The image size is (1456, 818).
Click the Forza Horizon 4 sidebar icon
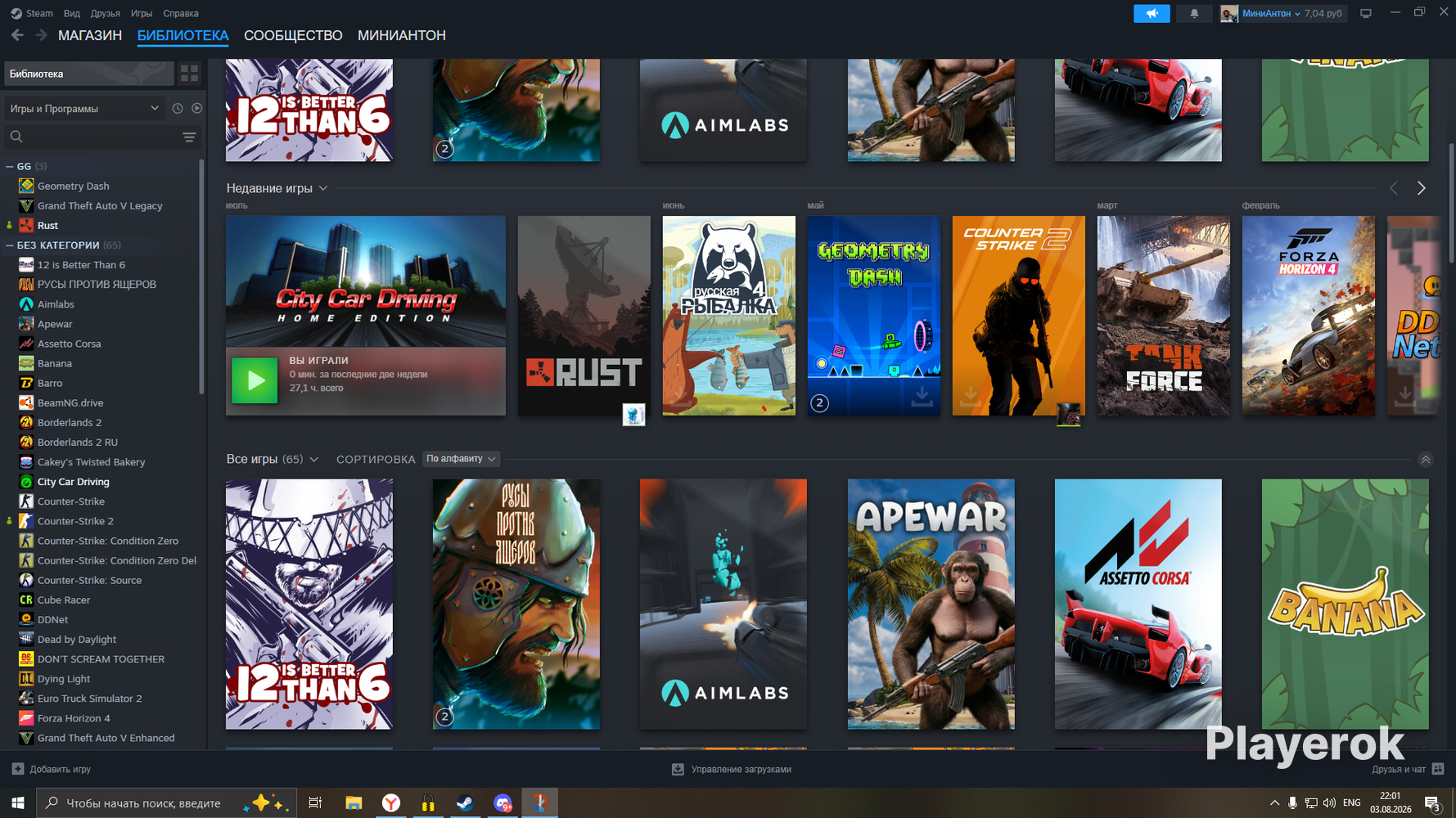(x=26, y=718)
